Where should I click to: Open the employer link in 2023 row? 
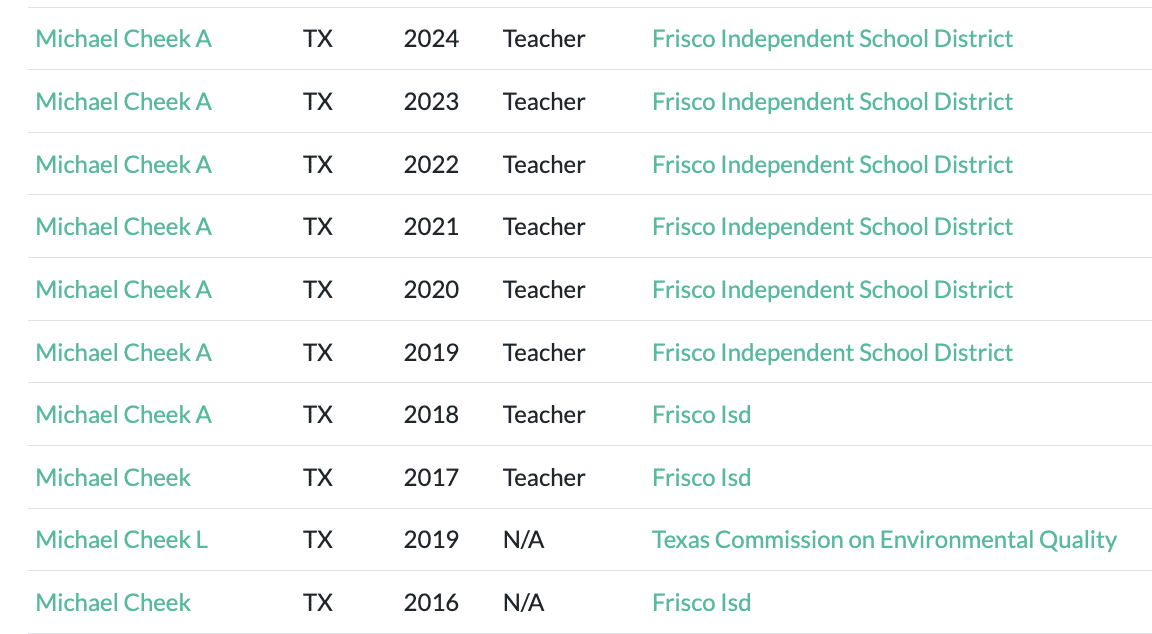832,102
